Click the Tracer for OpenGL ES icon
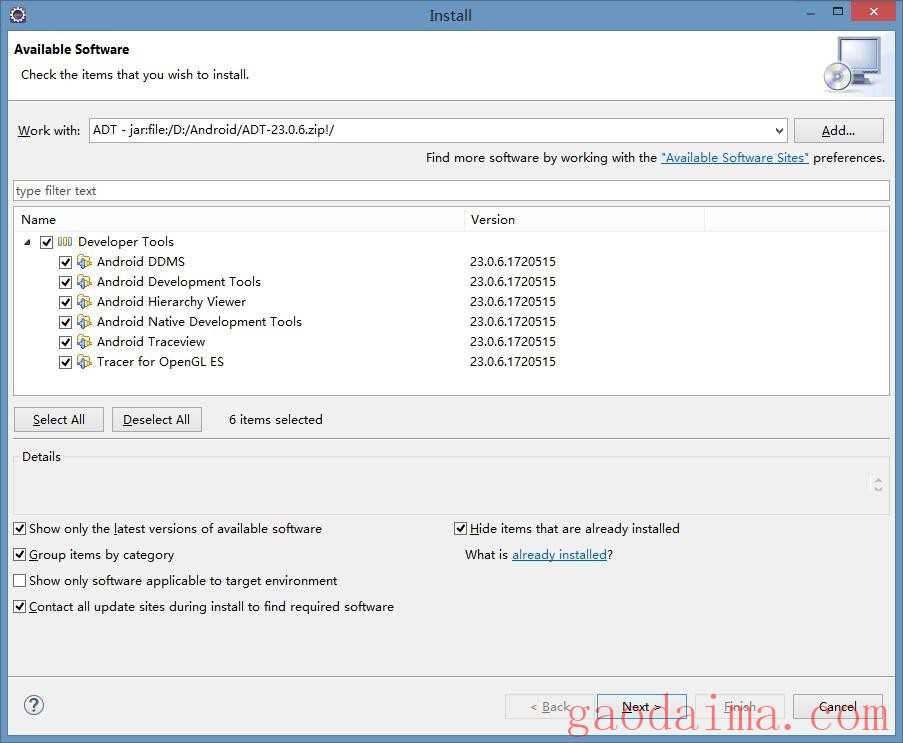The height and width of the screenshot is (743, 903). (84, 362)
